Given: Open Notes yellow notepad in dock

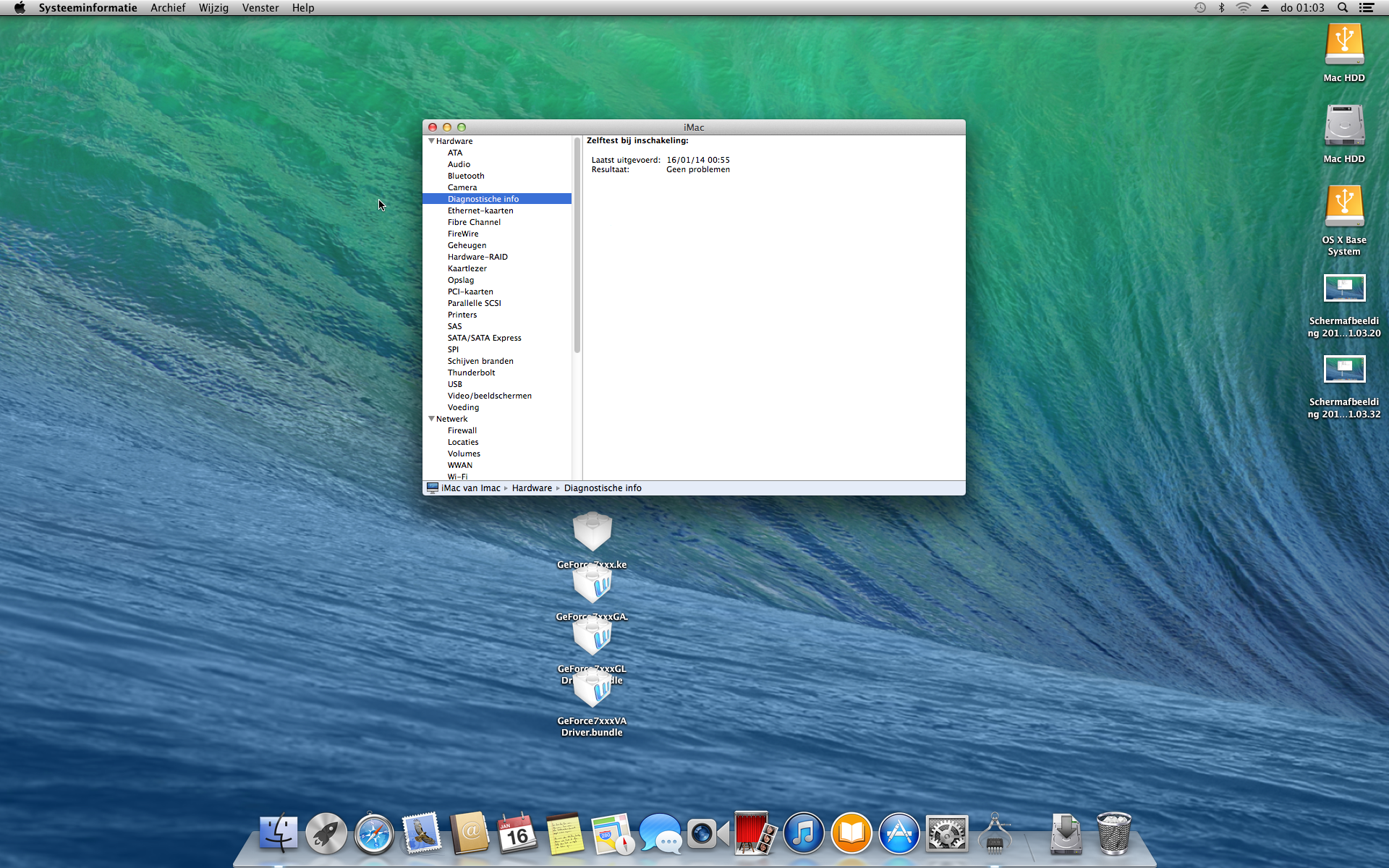Looking at the screenshot, I should coord(565,833).
